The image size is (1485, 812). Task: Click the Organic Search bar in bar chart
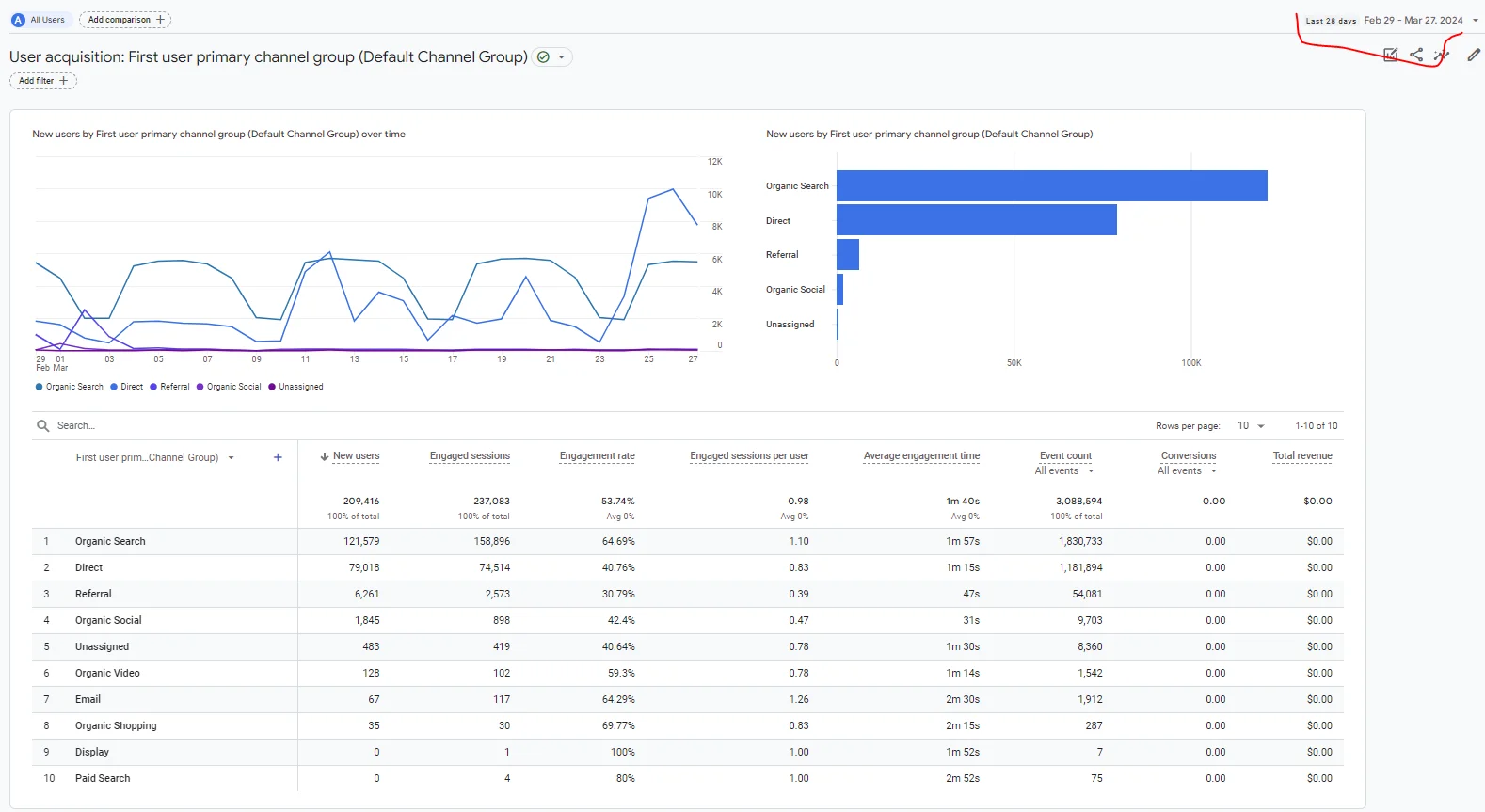point(1052,186)
